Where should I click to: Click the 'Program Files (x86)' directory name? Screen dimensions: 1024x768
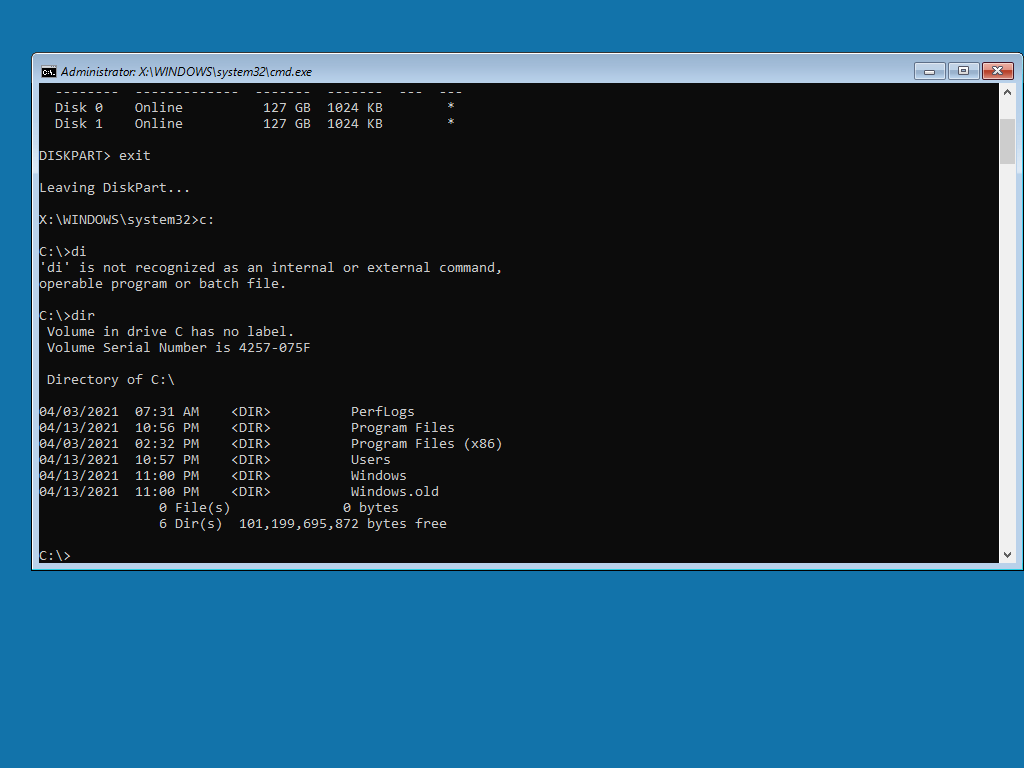(x=426, y=443)
